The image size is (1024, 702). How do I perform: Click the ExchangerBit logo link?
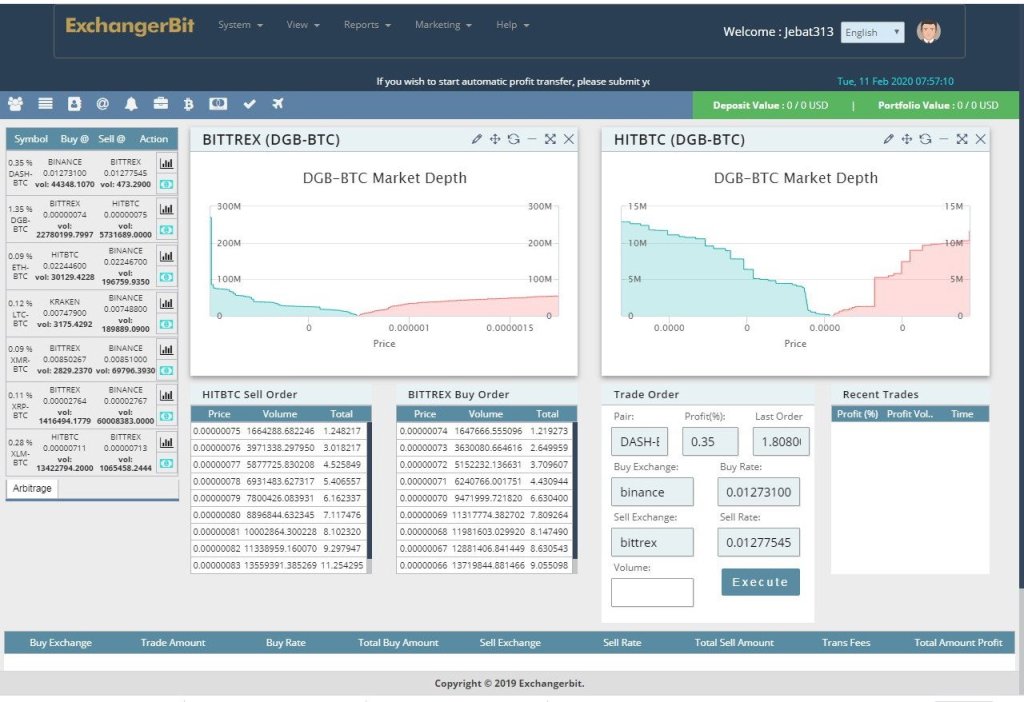pyautogui.click(x=130, y=26)
